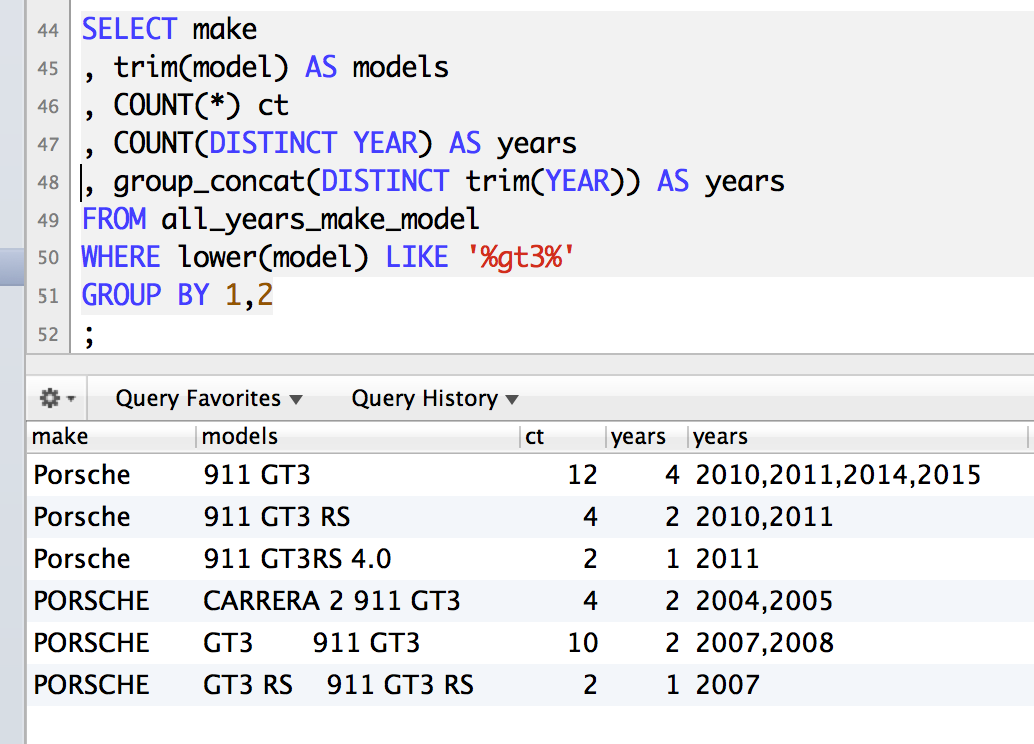Click the first years column header
The height and width of the screenshot is (744, 1034).
pyautogui.click(x=647, y=437)
